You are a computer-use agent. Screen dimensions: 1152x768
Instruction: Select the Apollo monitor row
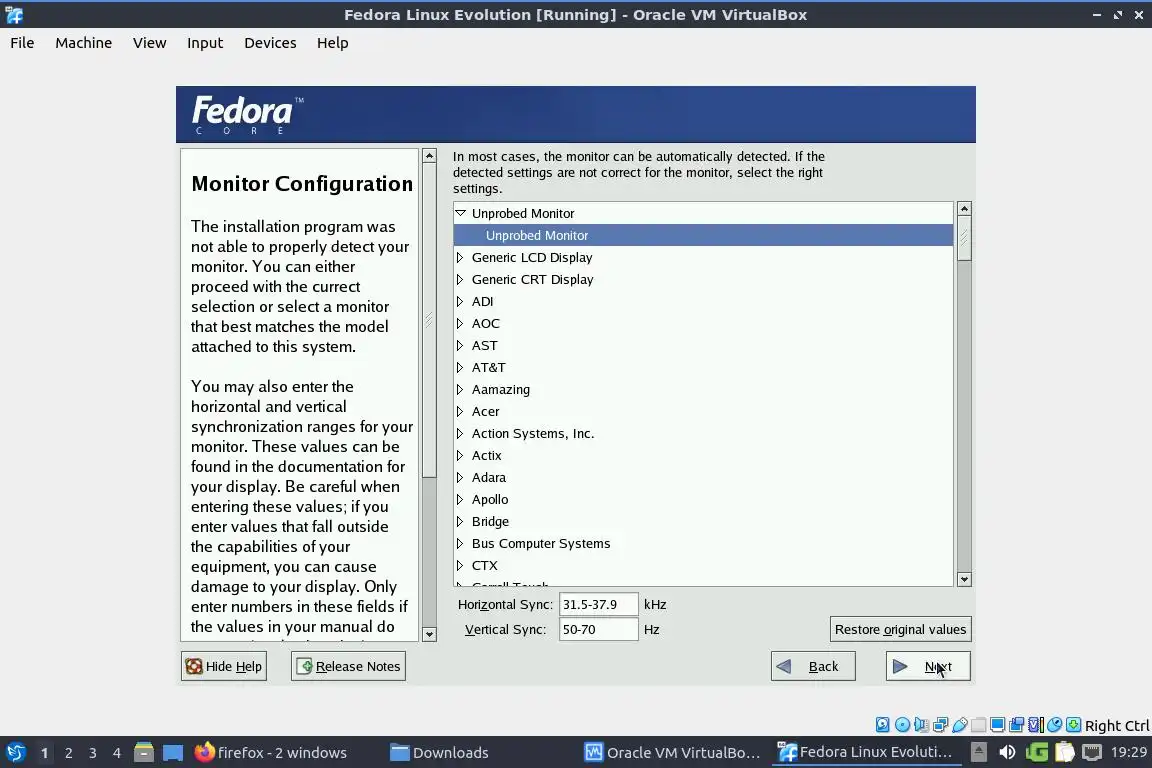[703, 500]
